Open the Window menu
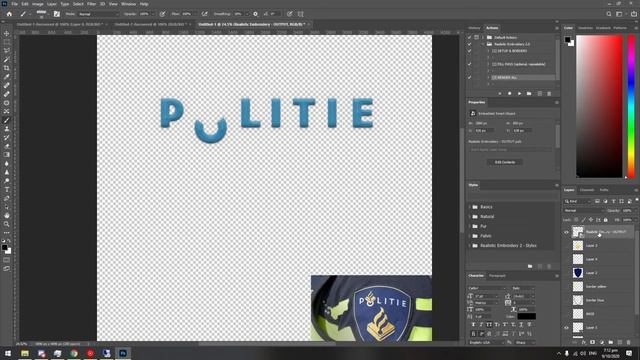640x360 pixels. (128, 4)
